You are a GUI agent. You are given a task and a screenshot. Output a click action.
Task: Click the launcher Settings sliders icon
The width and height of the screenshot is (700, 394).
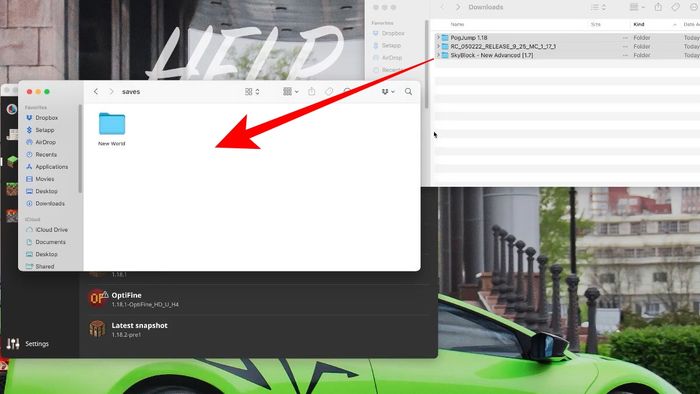pyautogui.click(x=13, y=344)
